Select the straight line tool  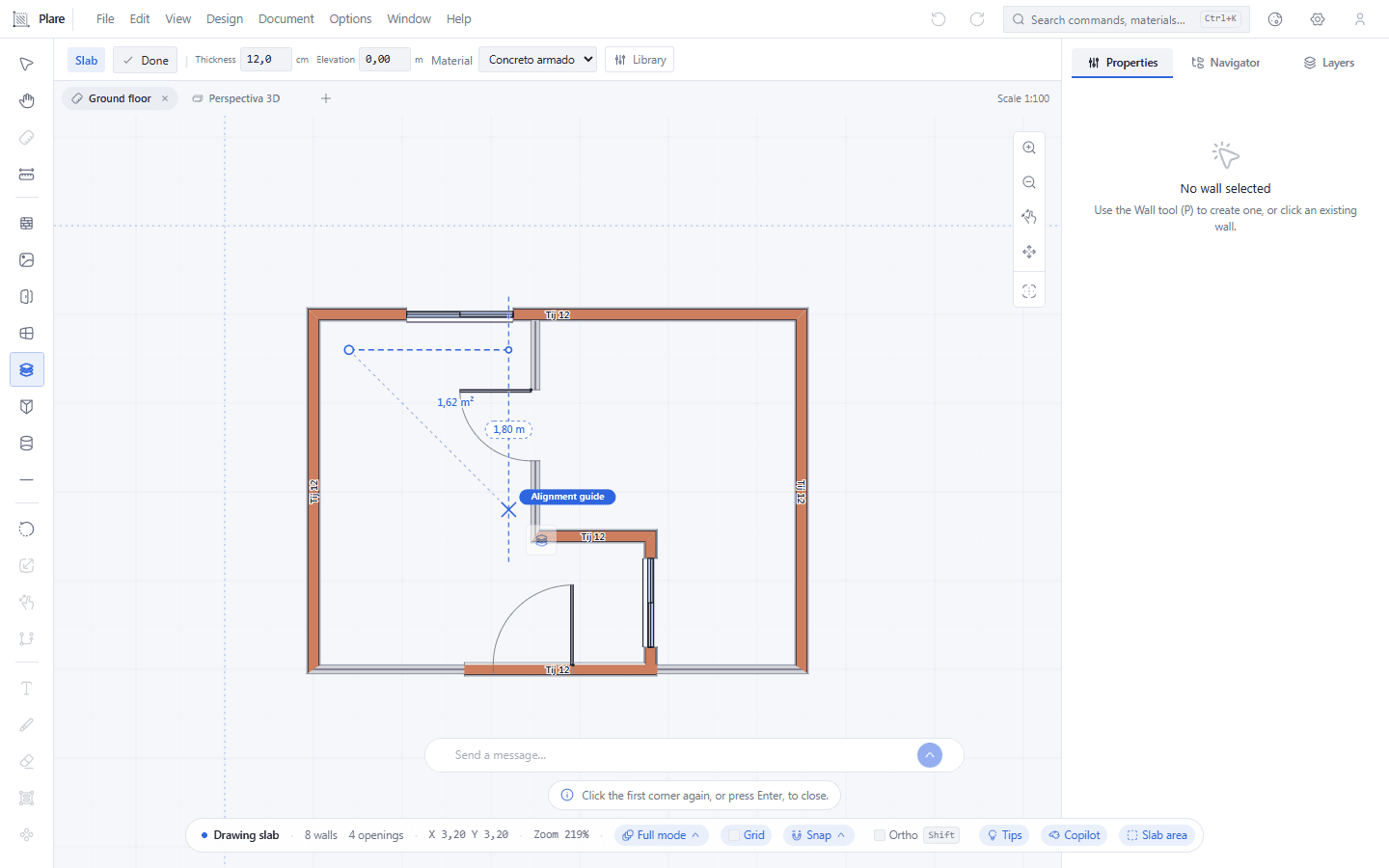tap(27, 480)
